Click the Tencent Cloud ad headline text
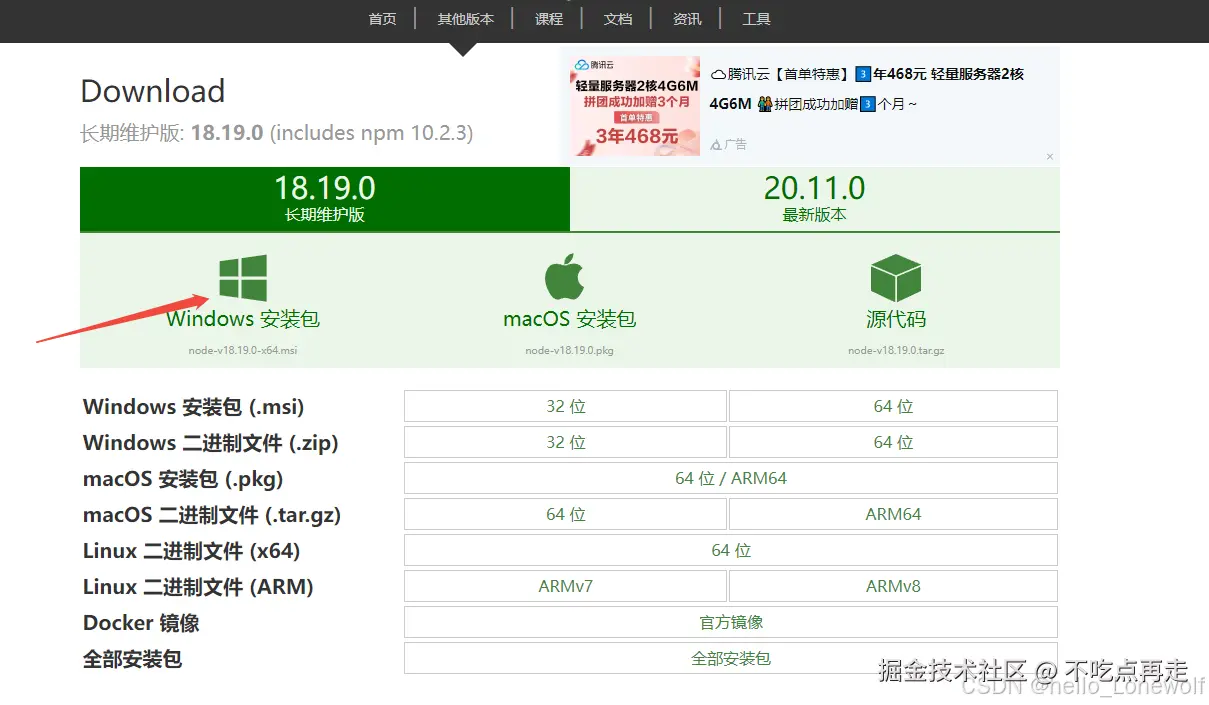 coord(867,88)
